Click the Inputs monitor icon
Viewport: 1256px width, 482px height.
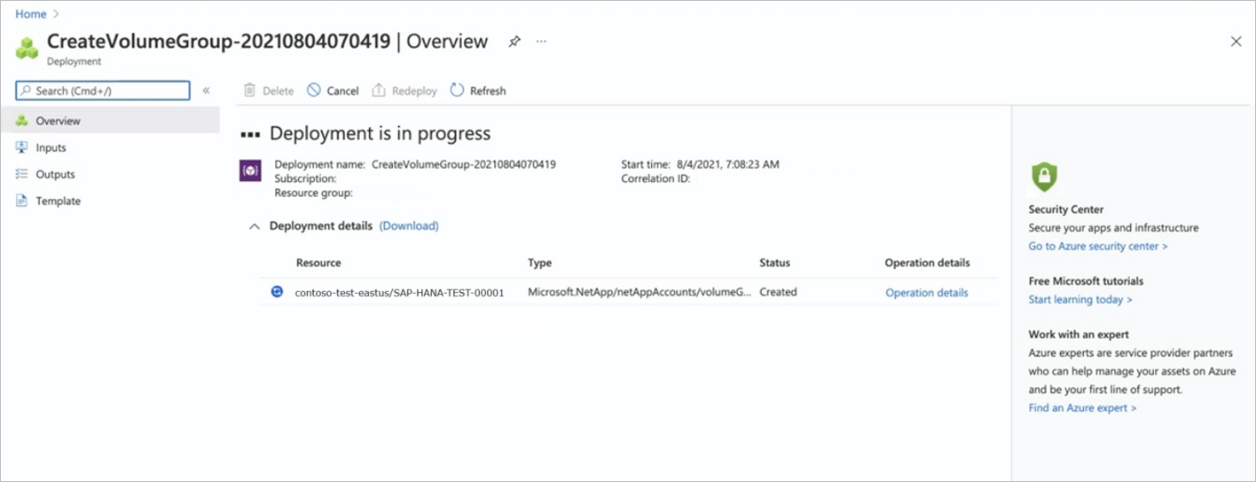tap(21, 148)
